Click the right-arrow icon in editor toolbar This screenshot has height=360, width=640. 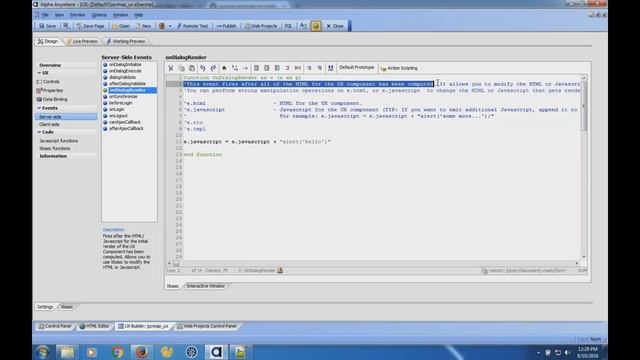tap(245, 68)
